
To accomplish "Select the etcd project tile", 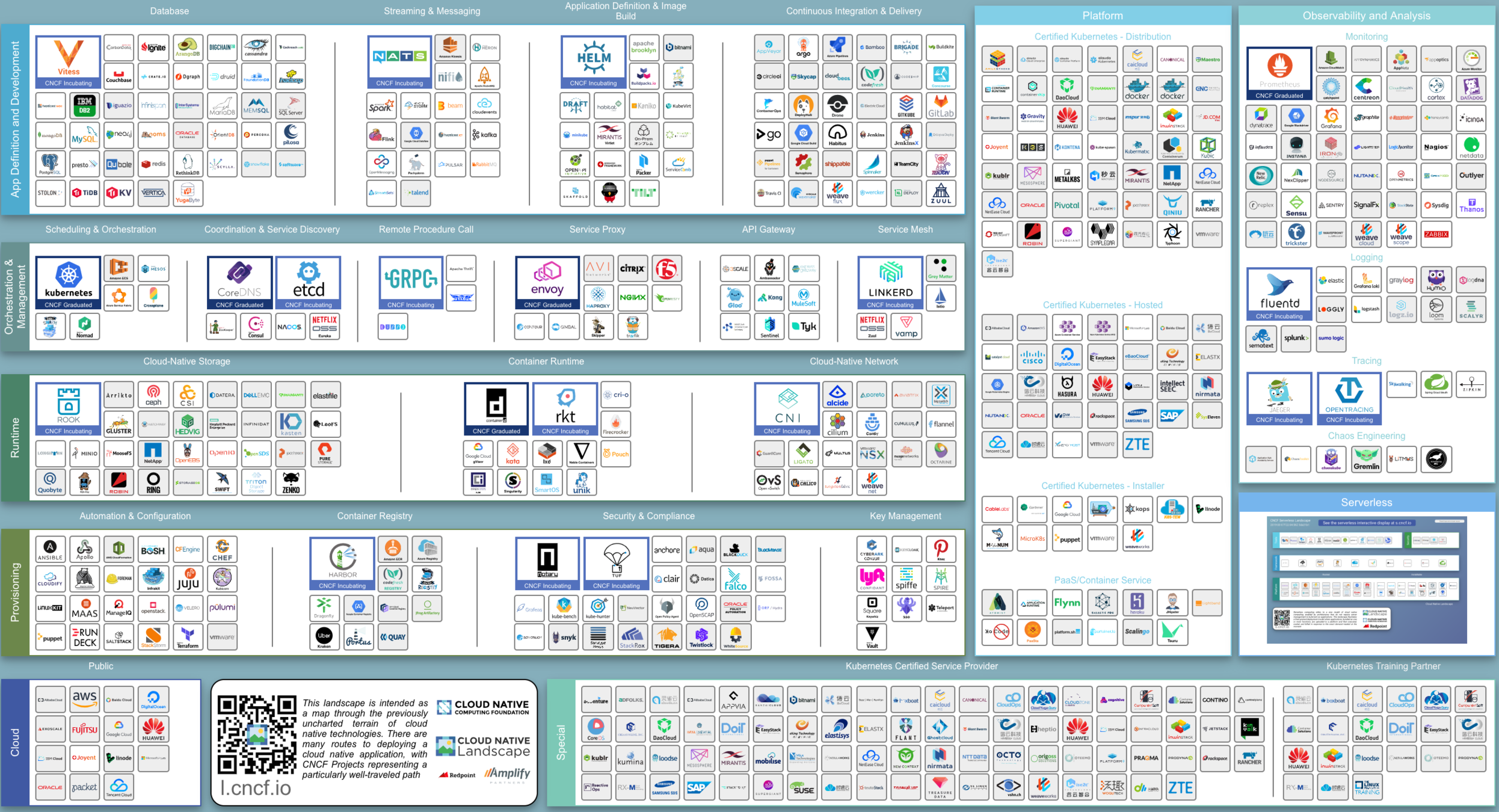I will (x=308, y=282).
